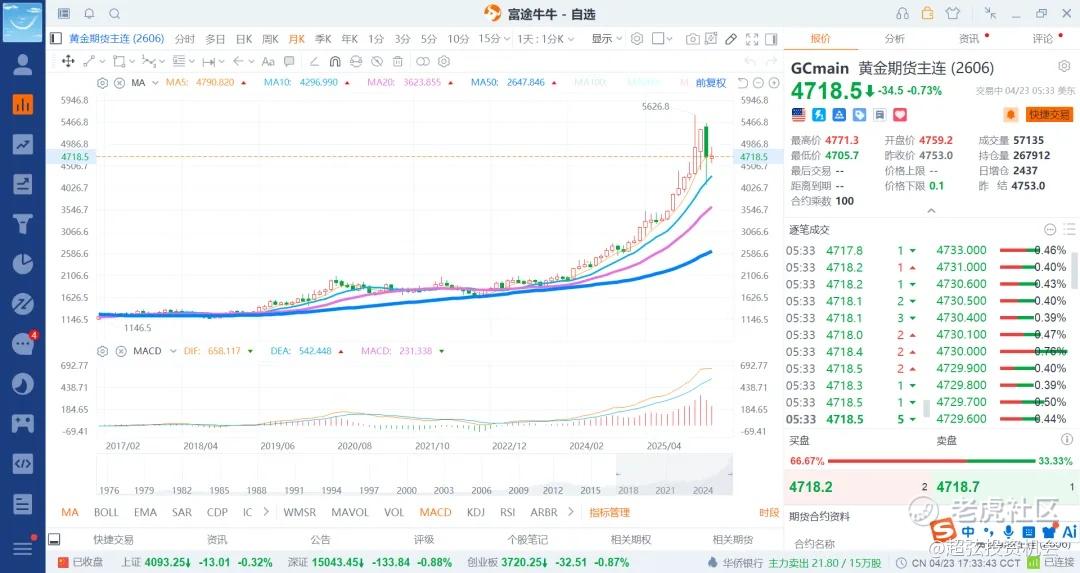Screen dimensions: 1080x573
Task: Open the 1天:1分K period dropdown
Action: pyautogui.click(x=548, y=39)
